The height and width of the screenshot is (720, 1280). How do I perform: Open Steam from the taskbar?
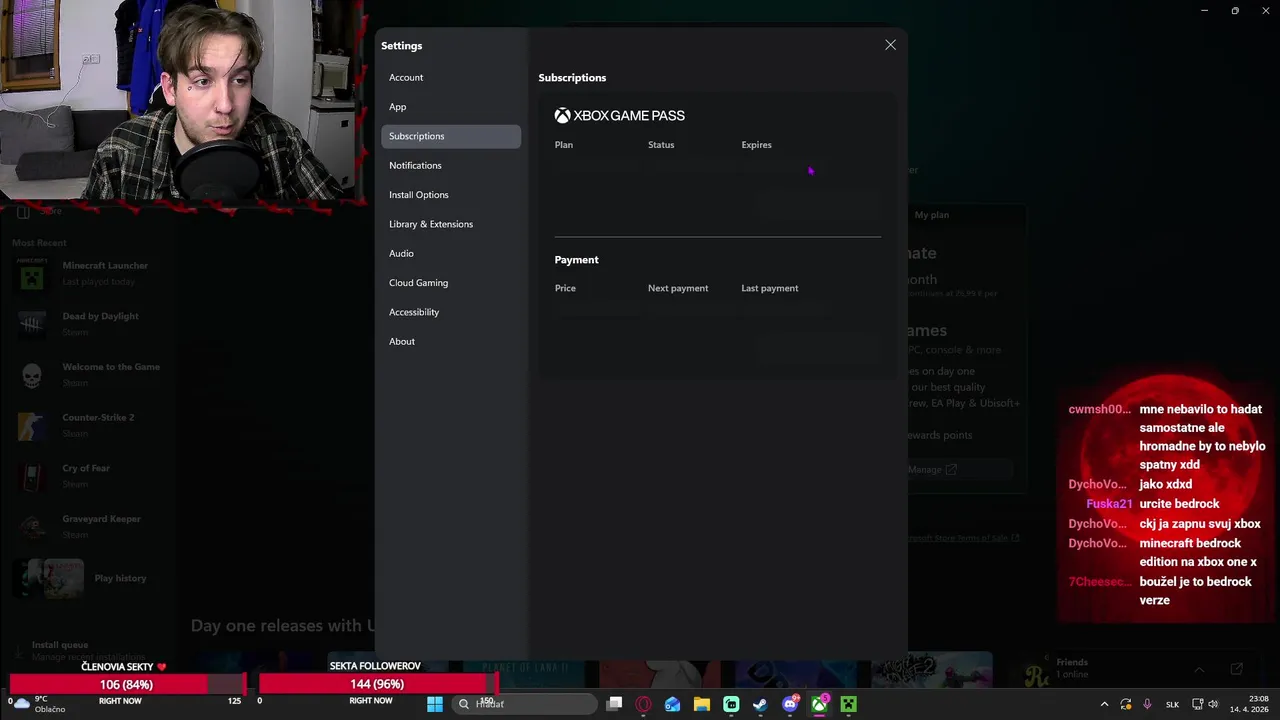click(x=760, y=704)
